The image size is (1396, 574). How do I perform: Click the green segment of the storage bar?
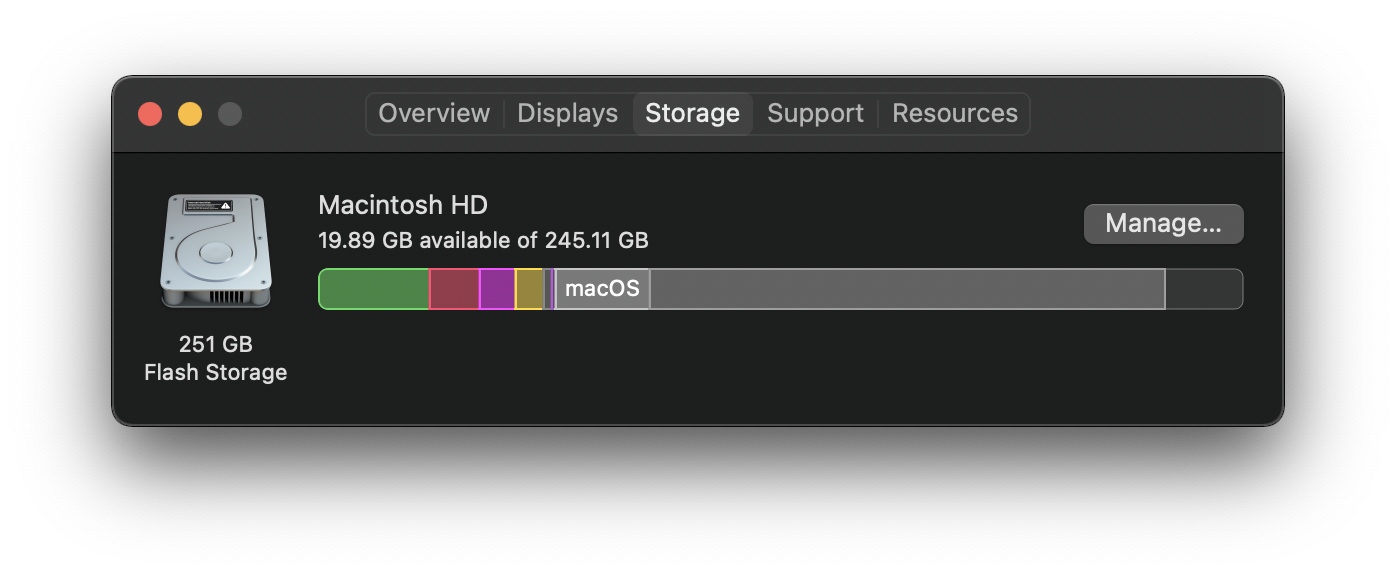(374, 289)
